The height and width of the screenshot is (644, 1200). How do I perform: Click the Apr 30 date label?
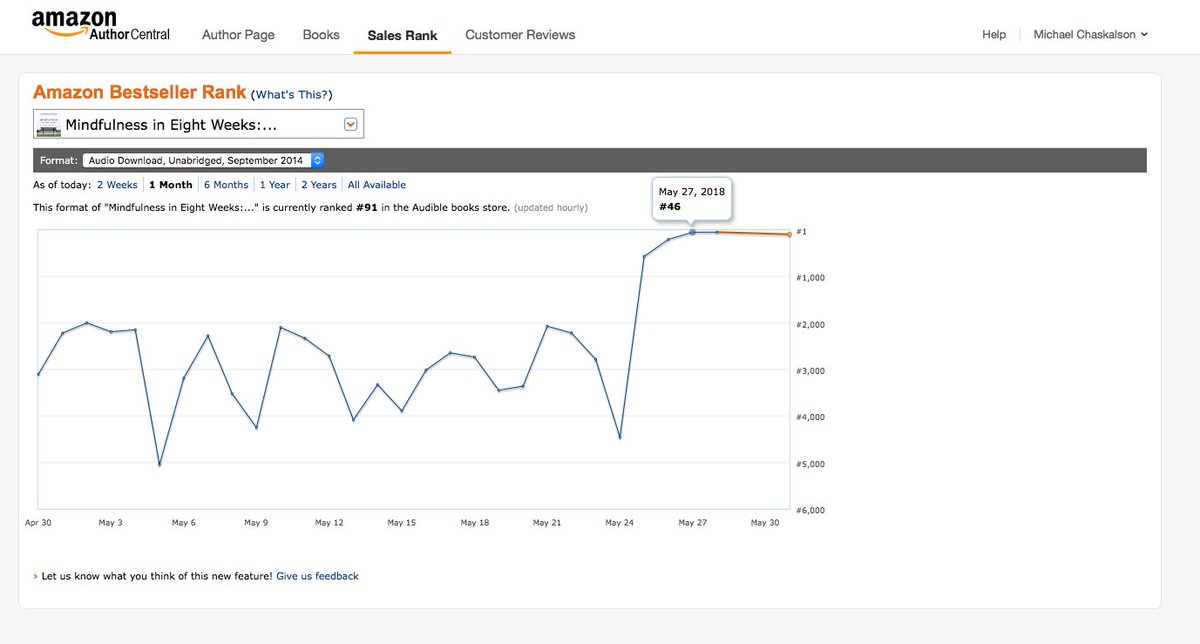coord(38,522)
